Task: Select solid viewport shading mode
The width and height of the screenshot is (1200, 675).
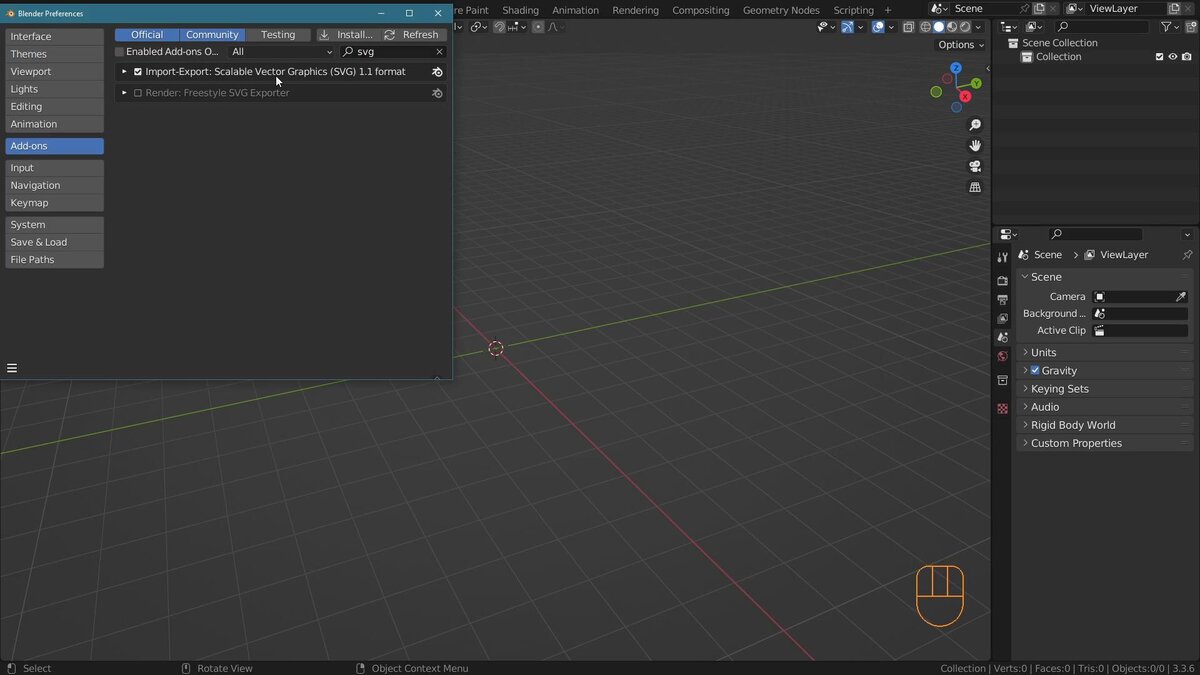Action: pos(938,27)
